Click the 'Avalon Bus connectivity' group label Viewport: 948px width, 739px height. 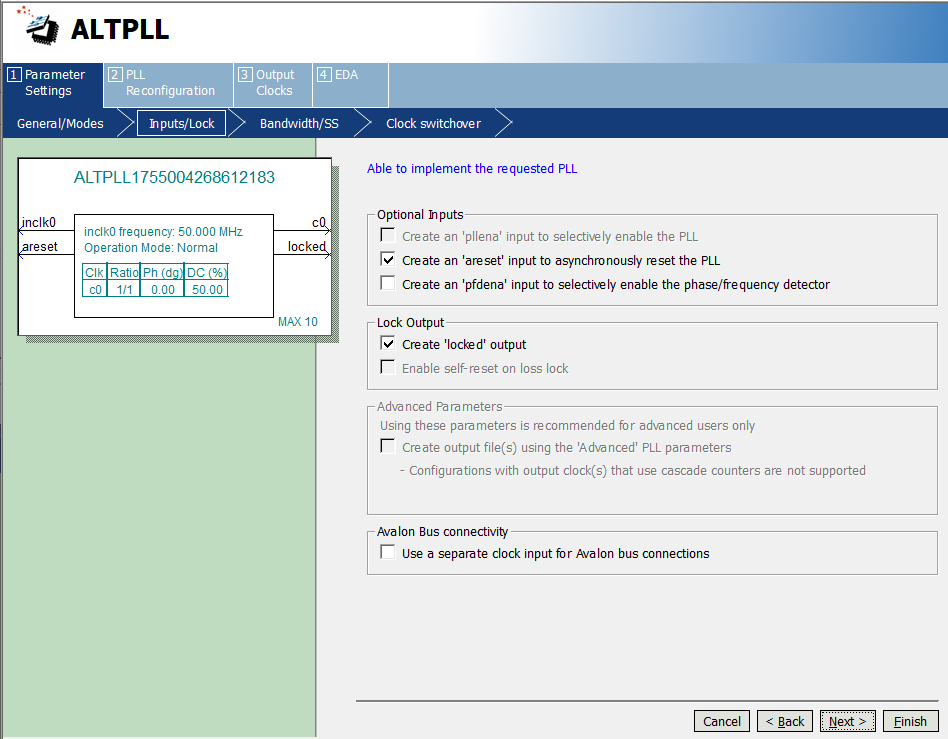pos(443,532)
